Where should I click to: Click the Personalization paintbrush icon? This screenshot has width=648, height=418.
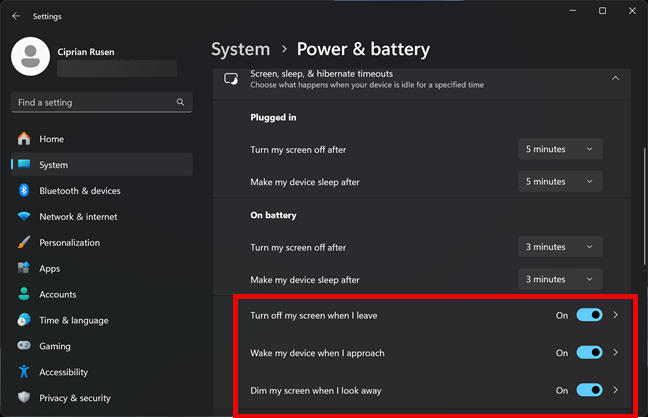click(x=24, y=242)
